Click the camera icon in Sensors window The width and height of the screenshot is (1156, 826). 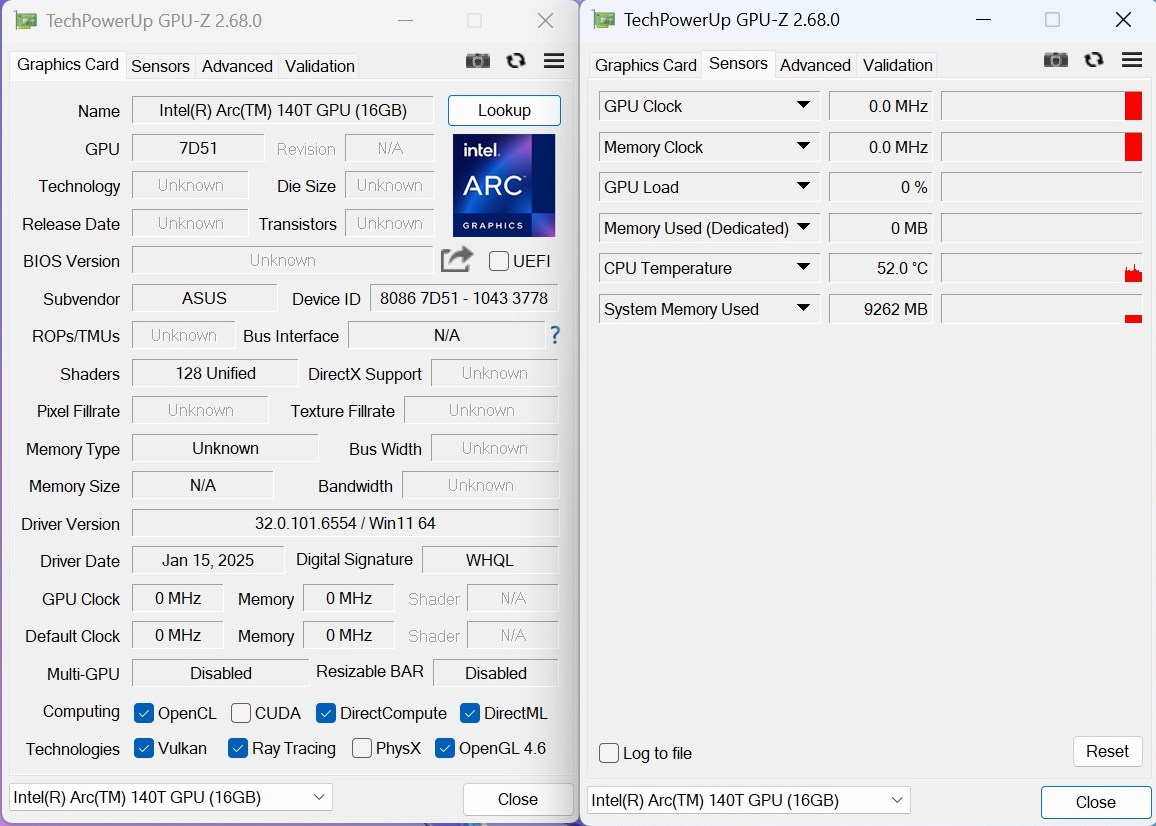tap(1056, 60)
